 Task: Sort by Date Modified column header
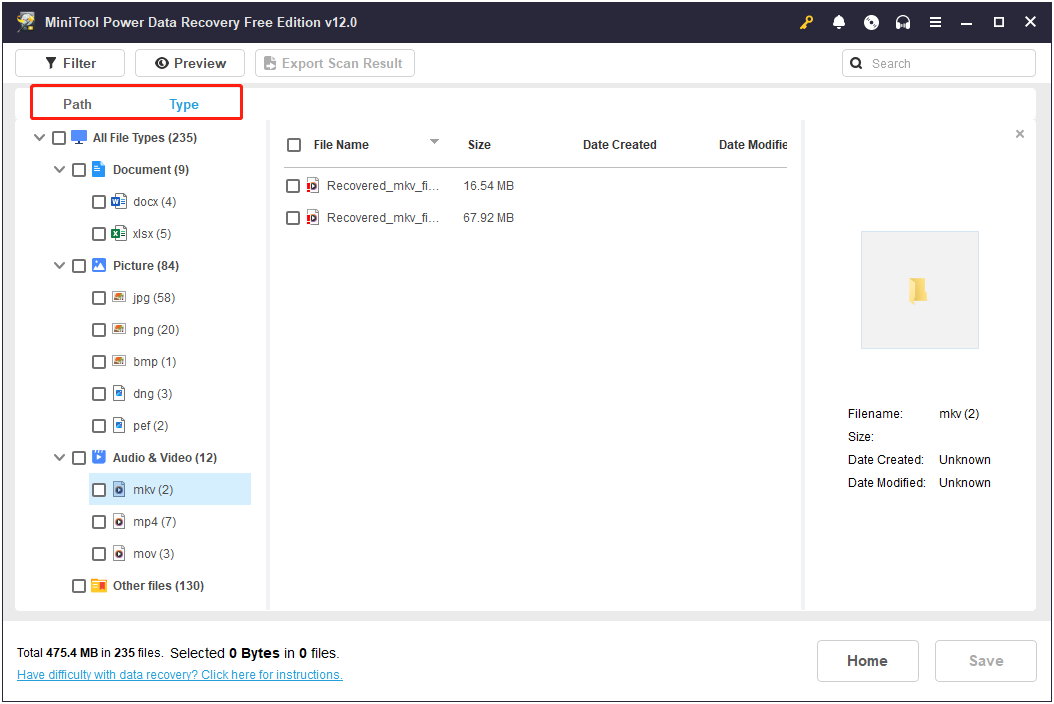[752, 145]
